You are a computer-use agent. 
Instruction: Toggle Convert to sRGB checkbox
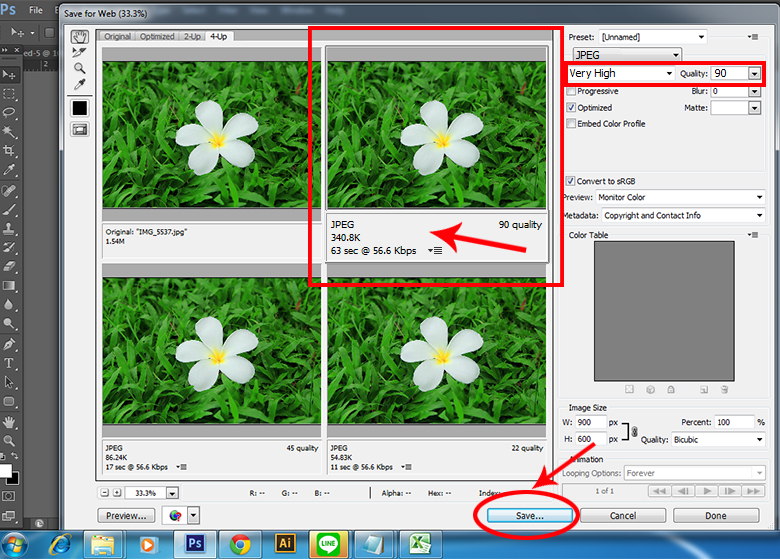[571, 181]
